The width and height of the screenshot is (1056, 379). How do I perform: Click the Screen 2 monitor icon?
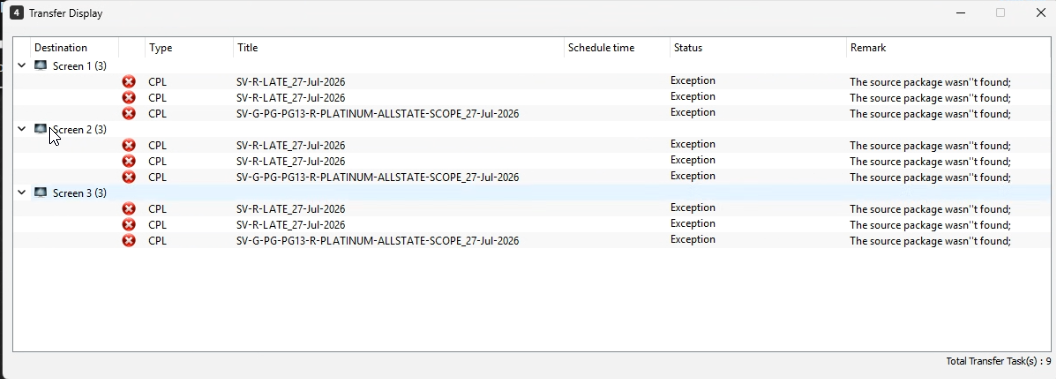[x=41, y=129]
